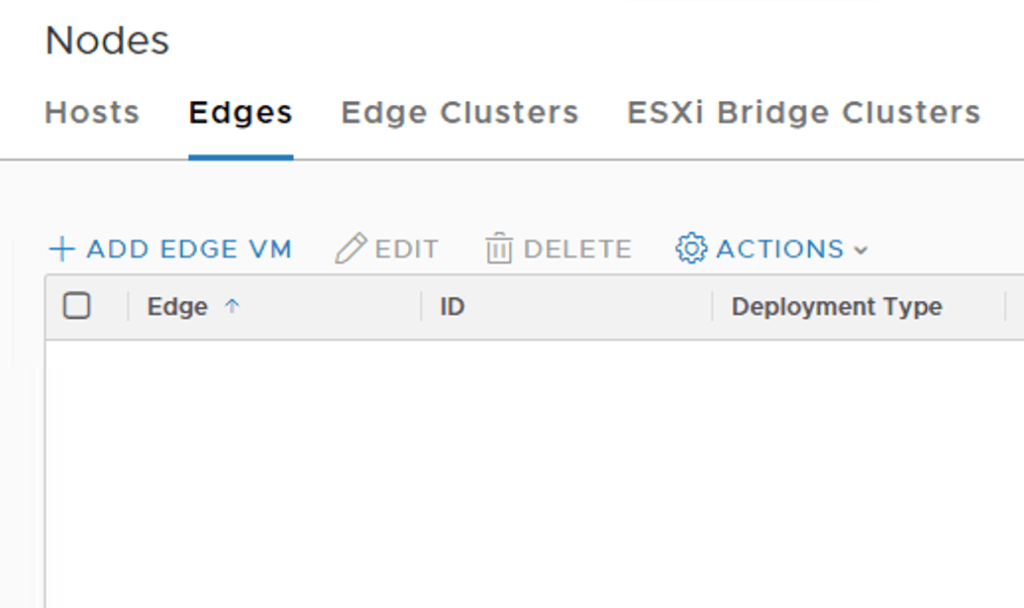
Task: Click the Deployment Type column header
Action: pos(836,307)
